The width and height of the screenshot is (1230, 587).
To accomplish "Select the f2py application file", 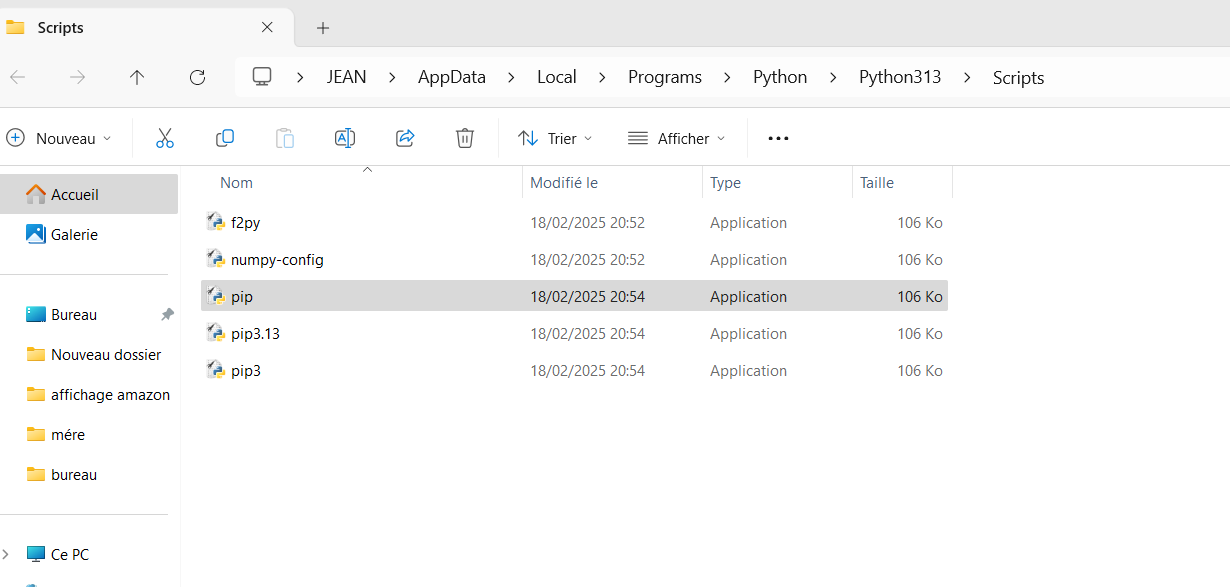I will pyautogui.click(x=245, y=223).
